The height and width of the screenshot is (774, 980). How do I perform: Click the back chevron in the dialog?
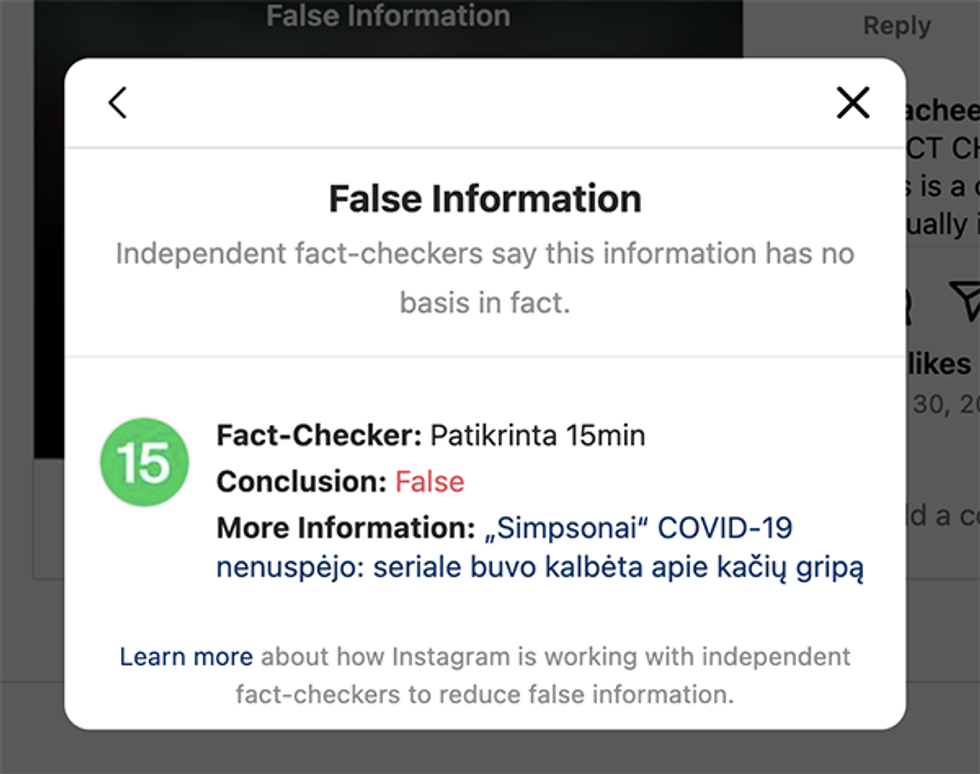coord(118,102)
